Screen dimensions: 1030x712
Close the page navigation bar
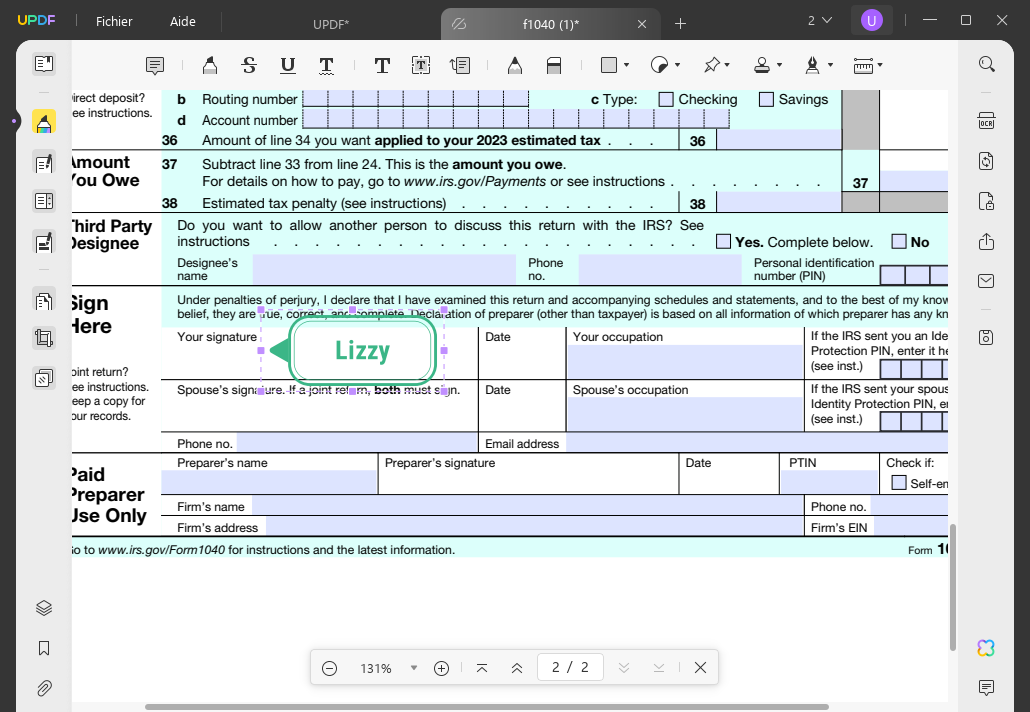coord(700,668)
